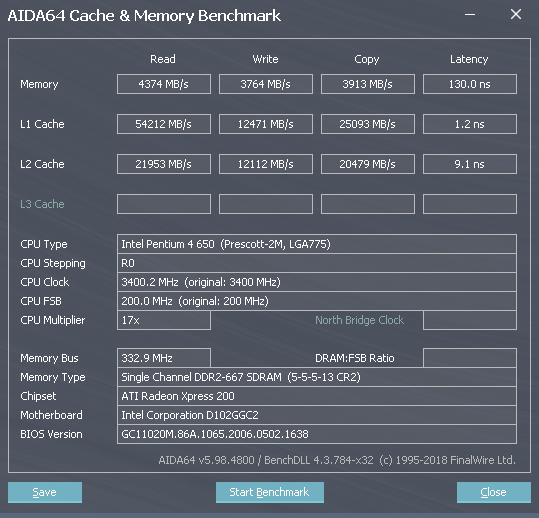Select the CPU Stepping value R0

317,263
